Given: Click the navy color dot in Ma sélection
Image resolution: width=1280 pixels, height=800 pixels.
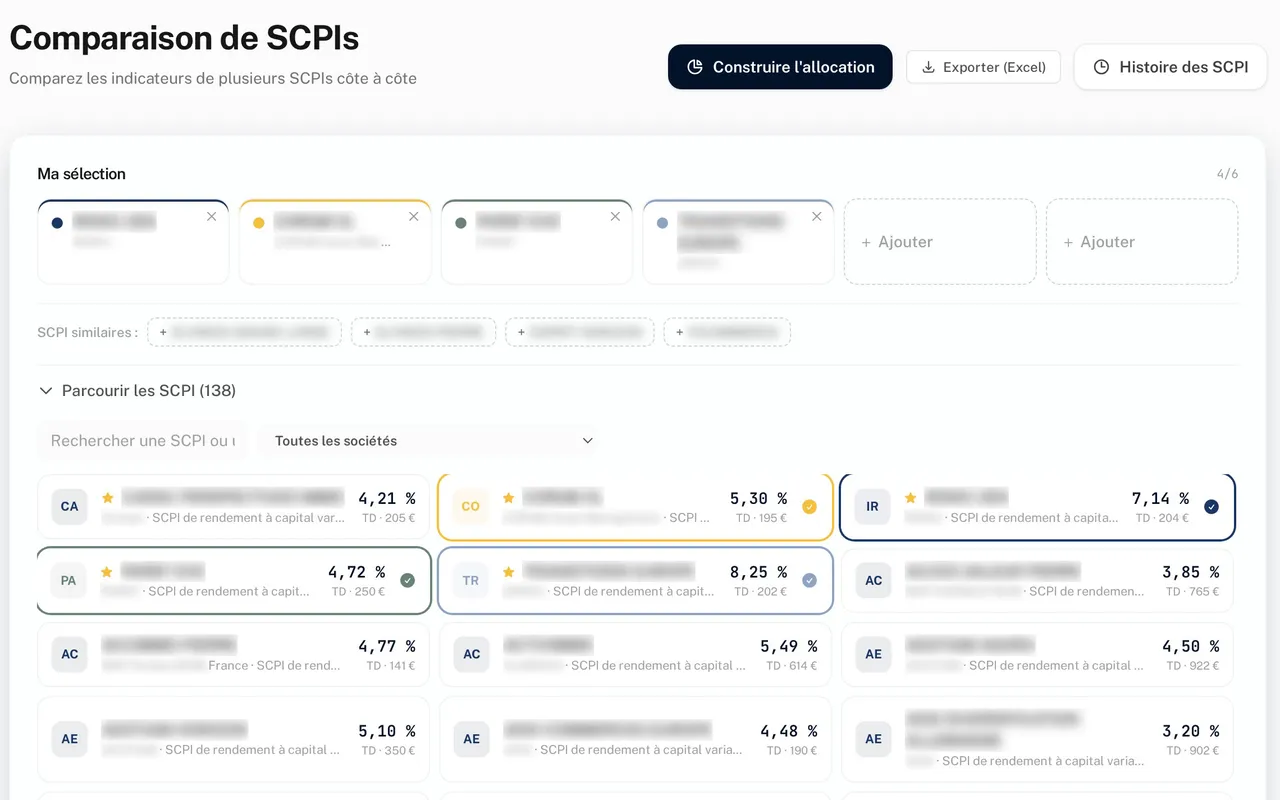Looking at the screenshot, I should pos(57,223).
